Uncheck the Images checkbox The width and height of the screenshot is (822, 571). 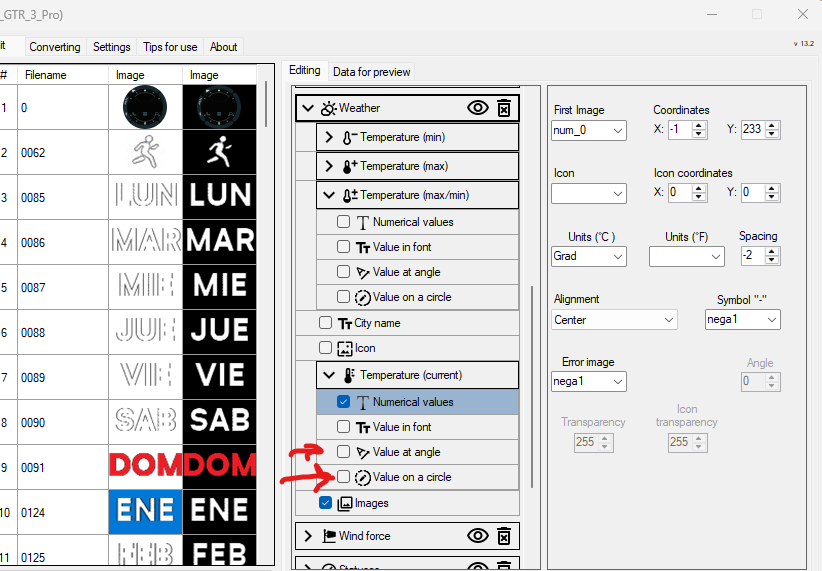[326, 503]
